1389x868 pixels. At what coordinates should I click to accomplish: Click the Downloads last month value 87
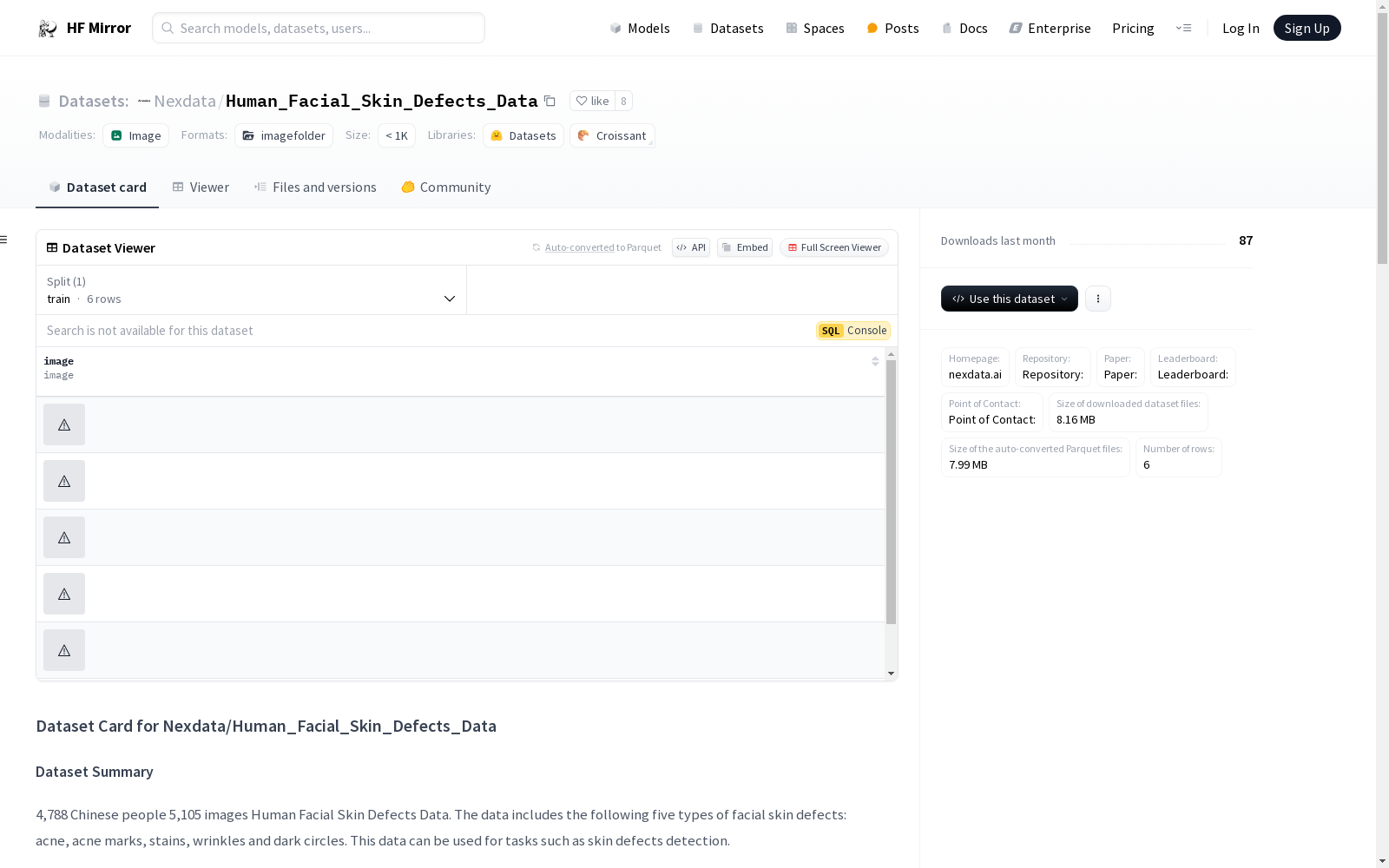[1246, 240]
